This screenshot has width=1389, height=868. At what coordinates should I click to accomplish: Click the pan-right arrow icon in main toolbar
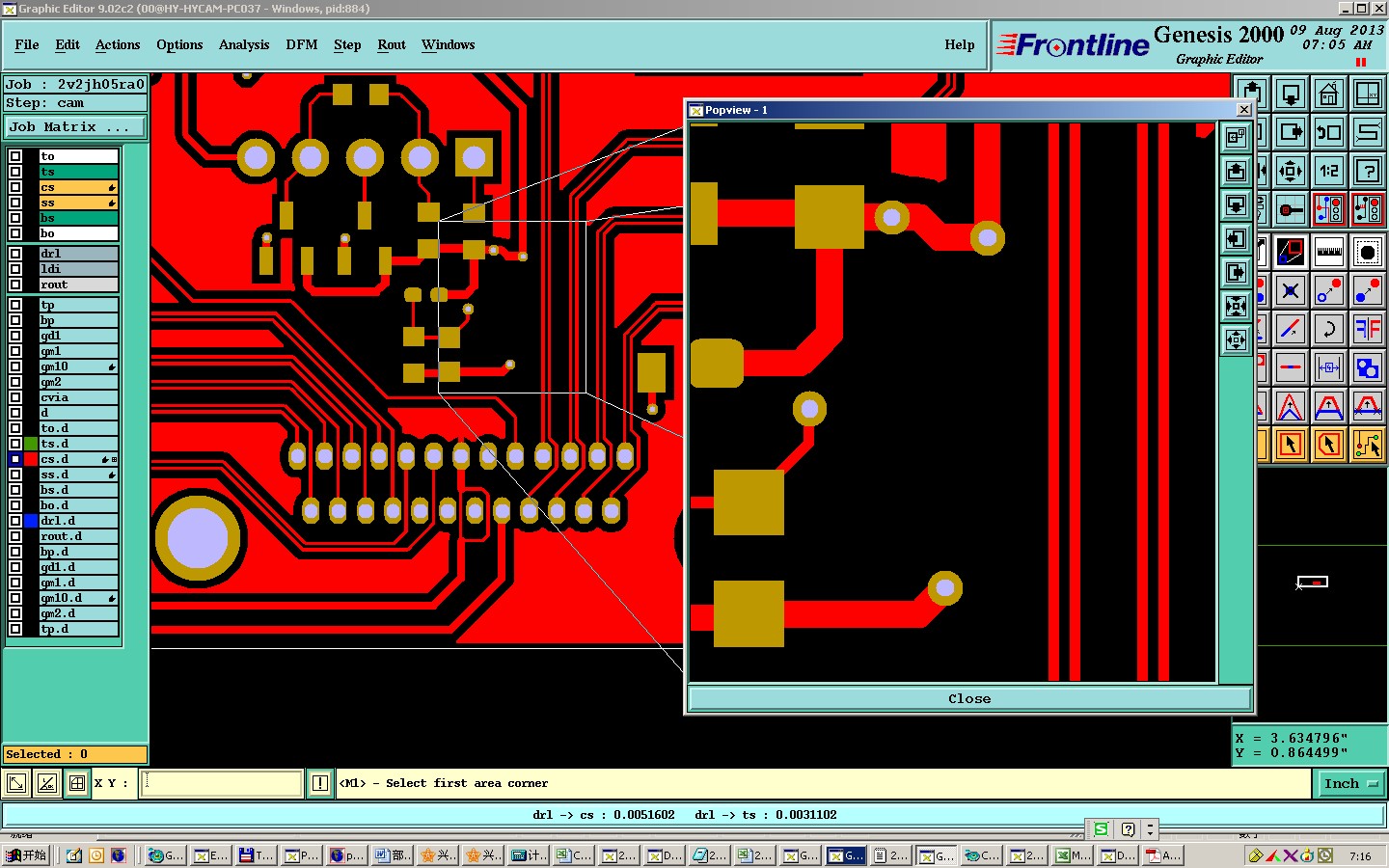click(x=1290, y=132)
